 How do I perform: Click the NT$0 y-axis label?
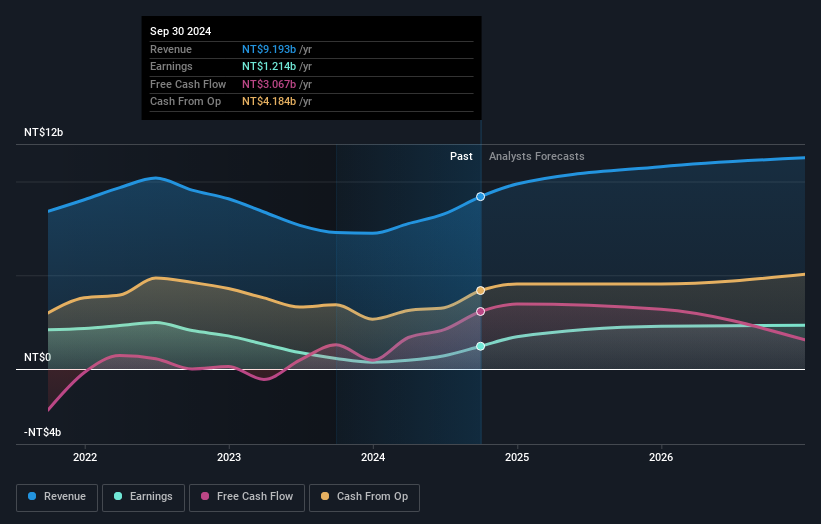[38, 358]
